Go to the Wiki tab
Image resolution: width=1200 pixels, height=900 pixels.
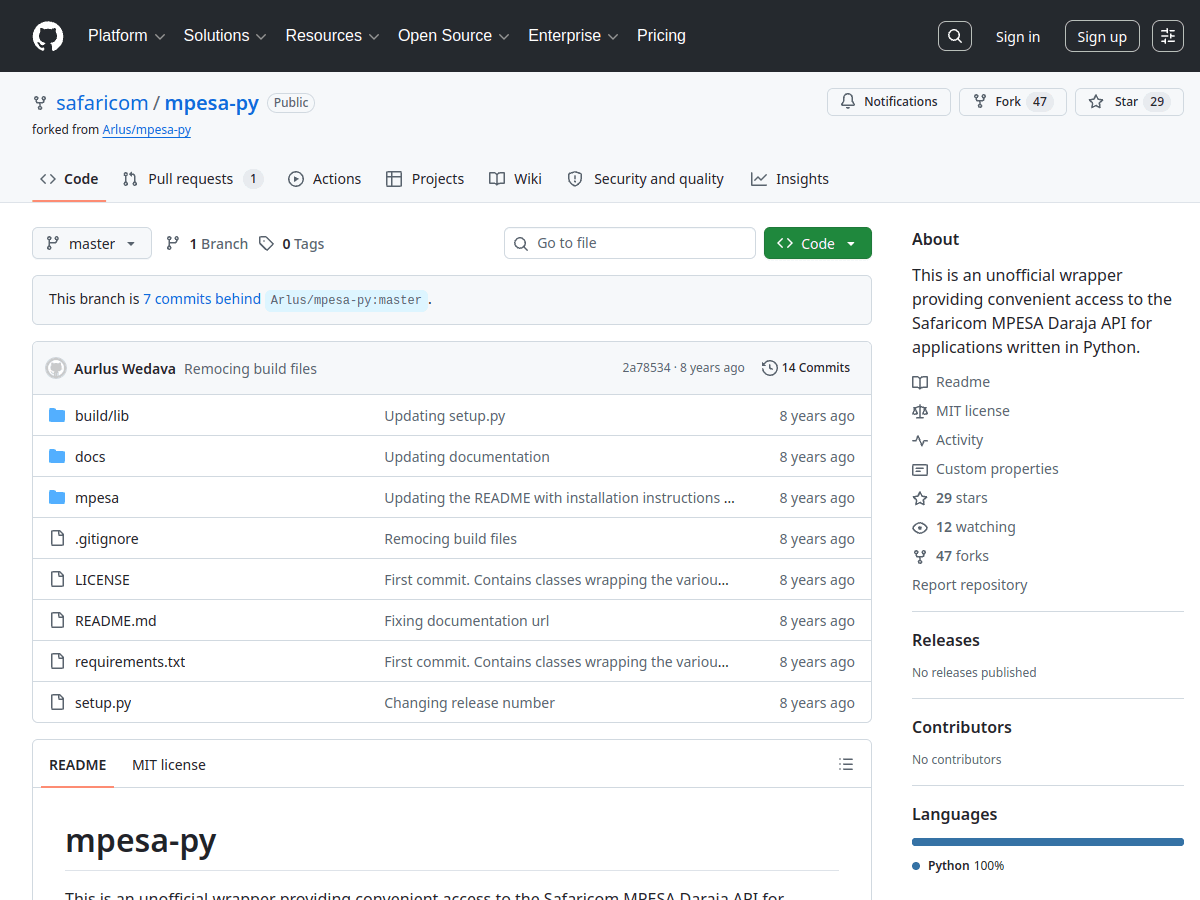(515, 179)
